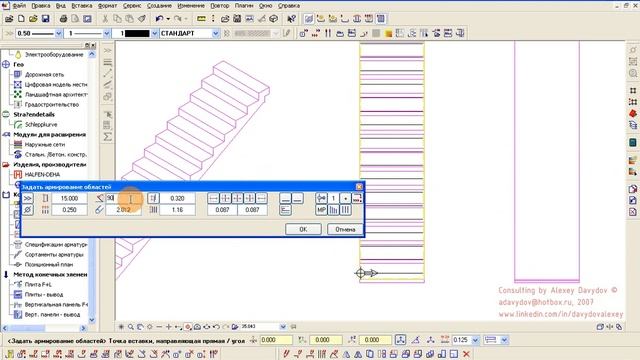The image size is (640, 360).
Task: Open the Справка menu
Action: click(289, 6)
